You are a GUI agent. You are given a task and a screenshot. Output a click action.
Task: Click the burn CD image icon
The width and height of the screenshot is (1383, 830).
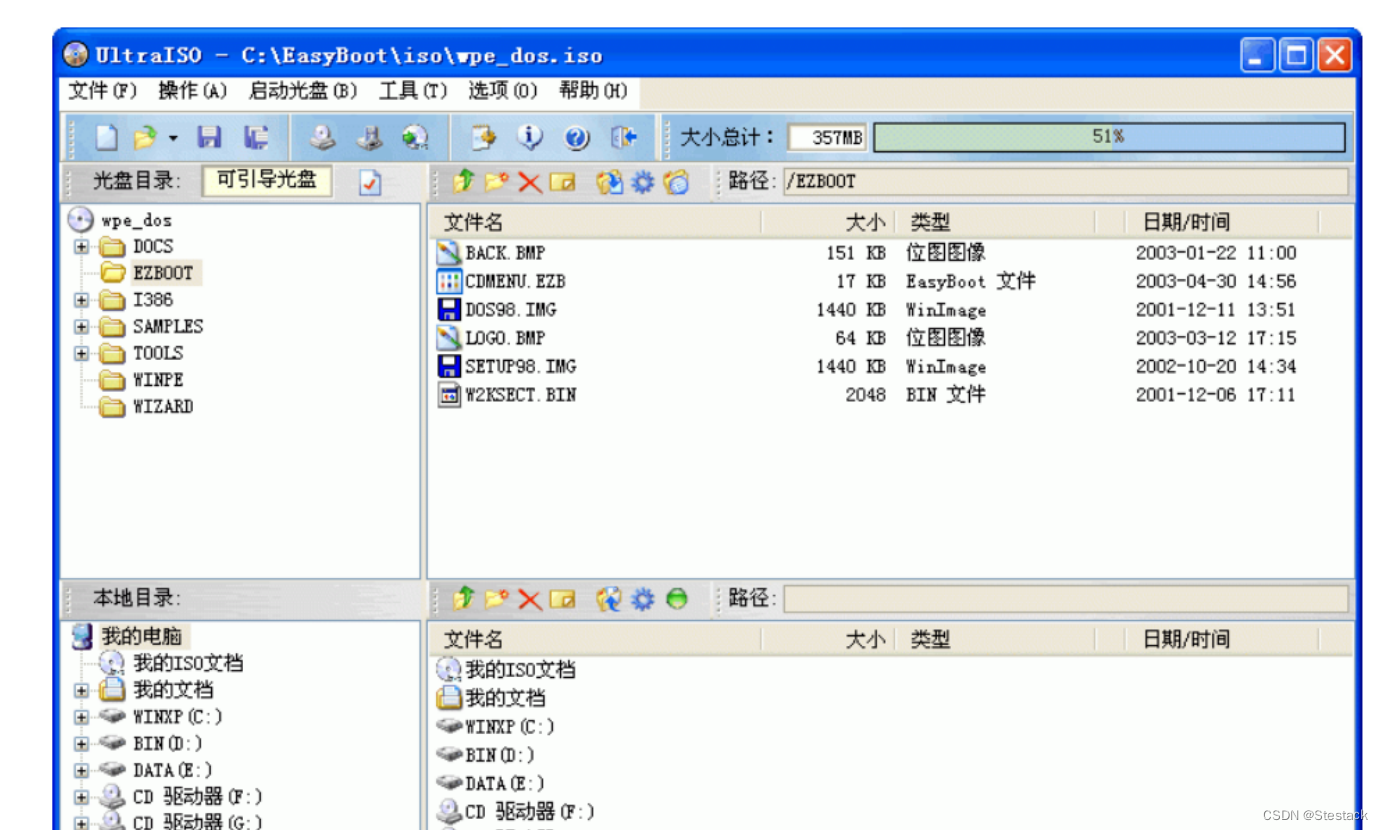415,138
